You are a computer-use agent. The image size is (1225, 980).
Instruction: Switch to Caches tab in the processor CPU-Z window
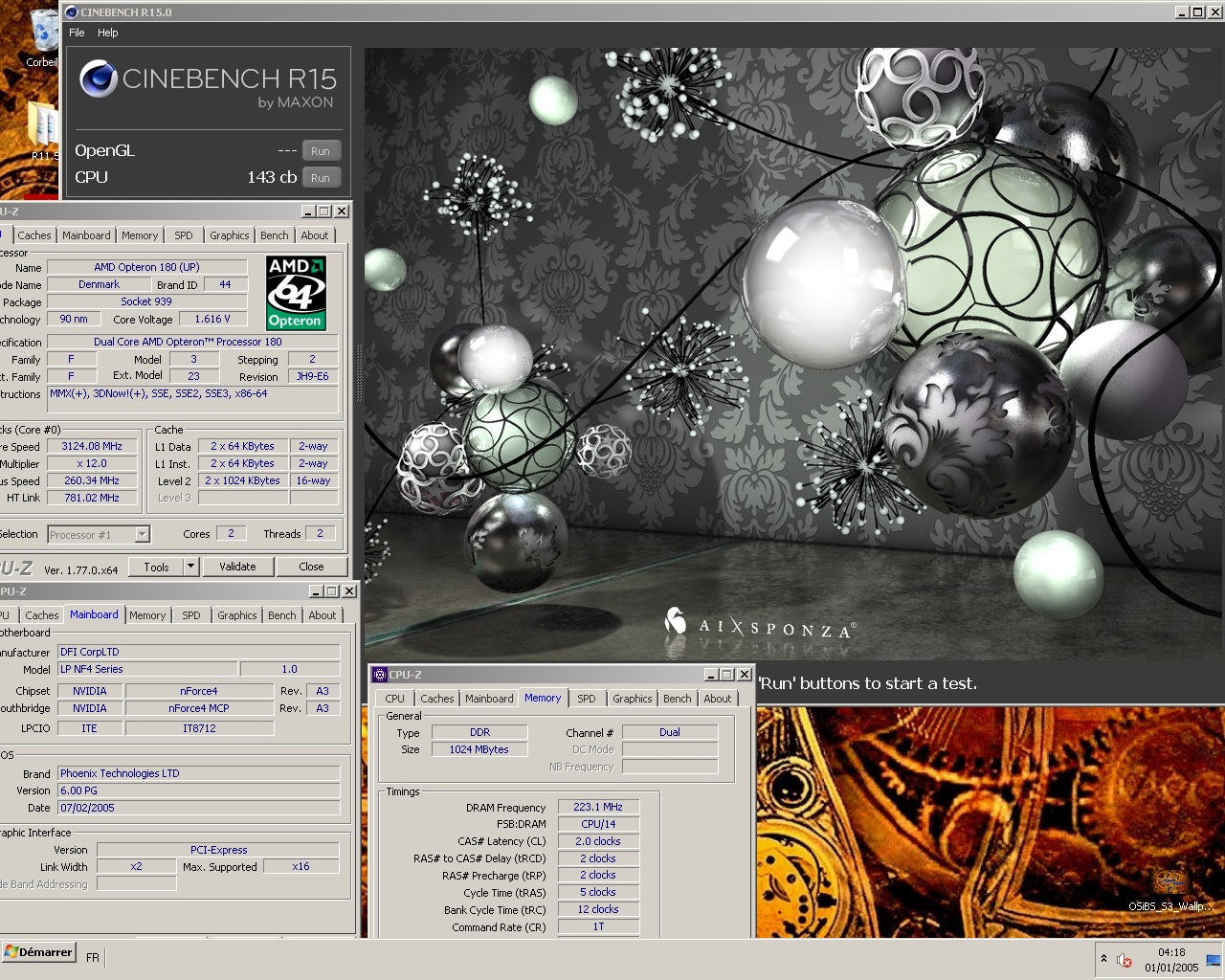point(34,235)
